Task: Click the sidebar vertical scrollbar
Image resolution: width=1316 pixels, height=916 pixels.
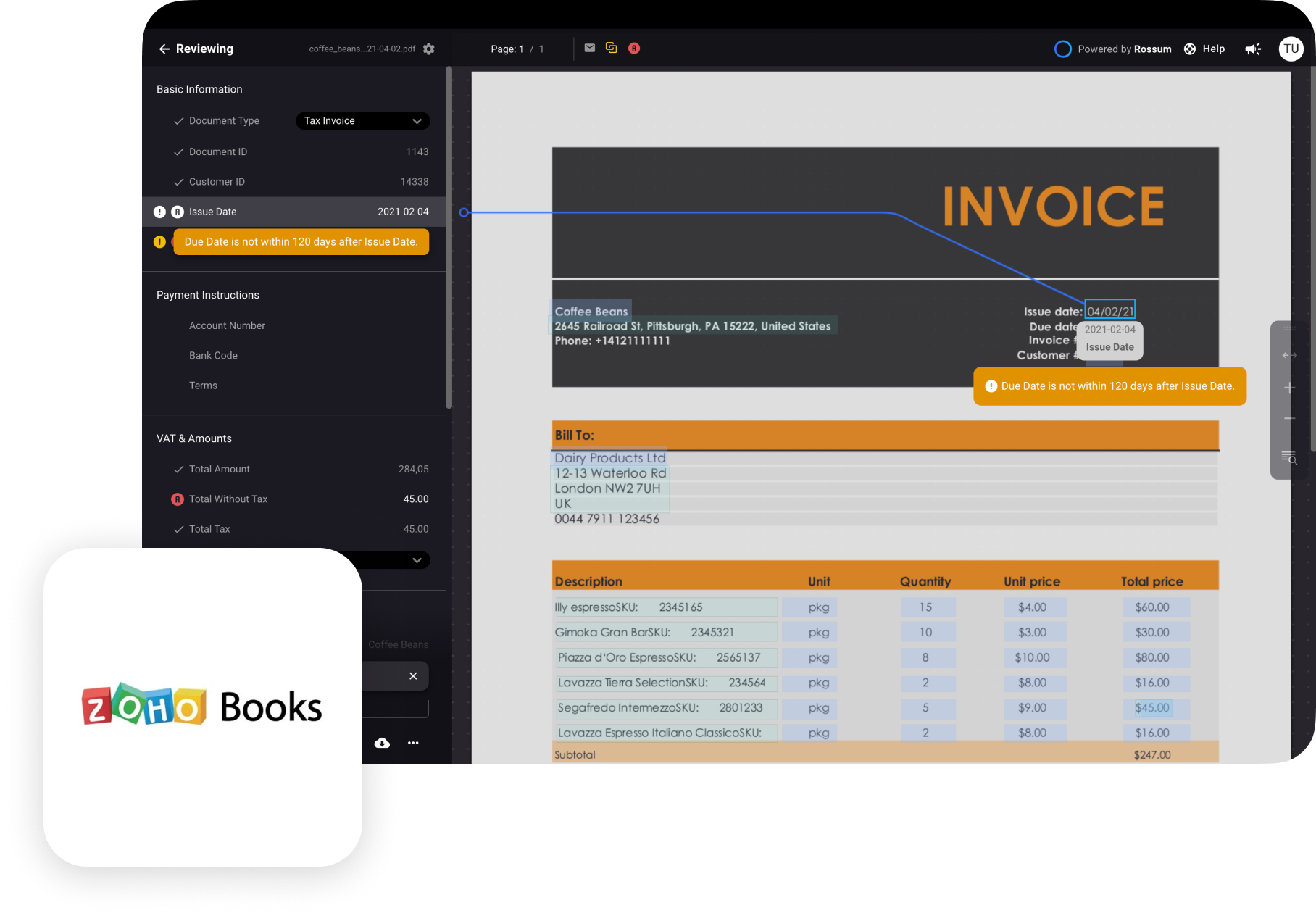Action: (x=449, y=238)
